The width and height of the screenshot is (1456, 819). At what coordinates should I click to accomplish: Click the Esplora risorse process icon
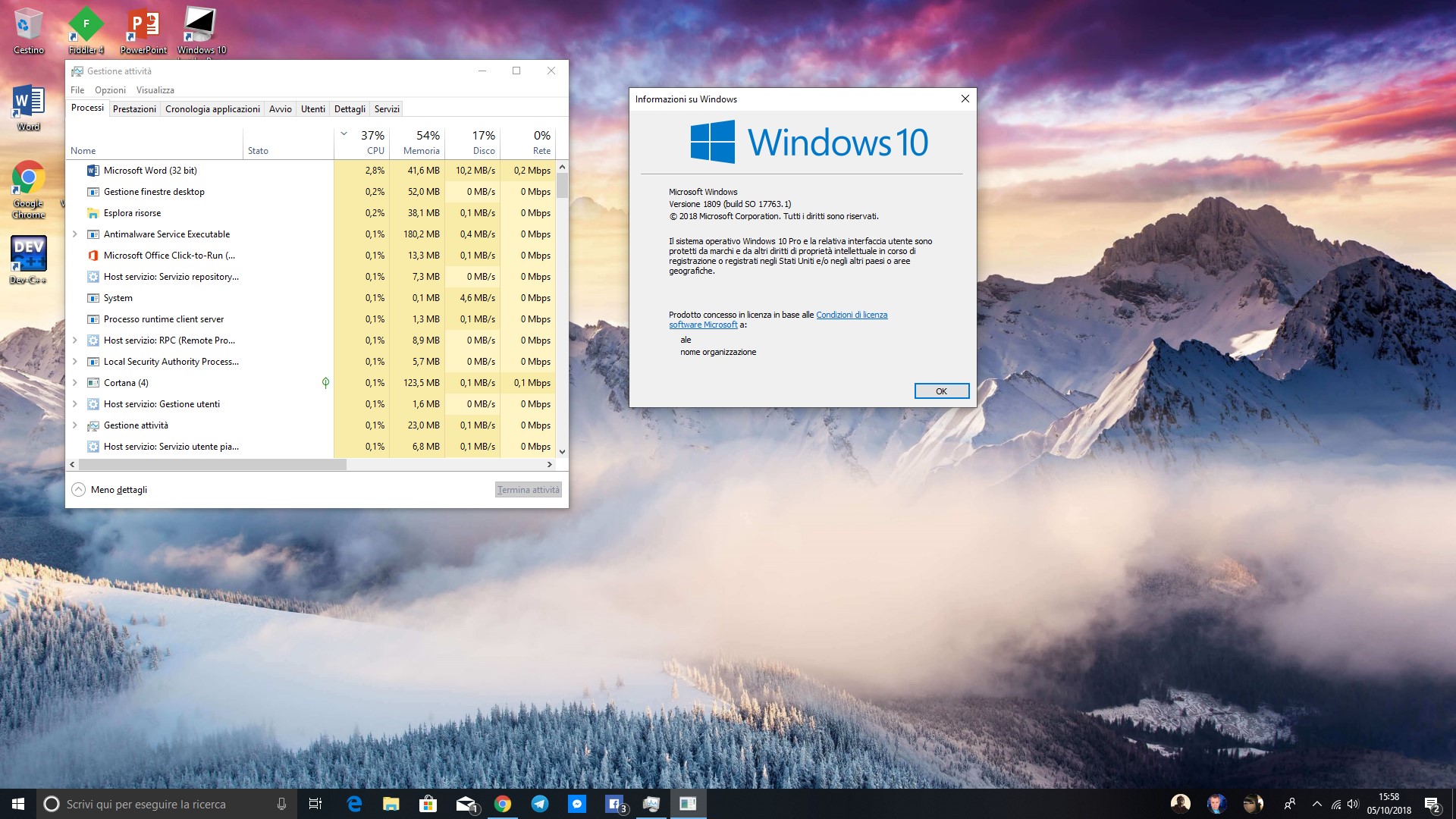[93, 213]
